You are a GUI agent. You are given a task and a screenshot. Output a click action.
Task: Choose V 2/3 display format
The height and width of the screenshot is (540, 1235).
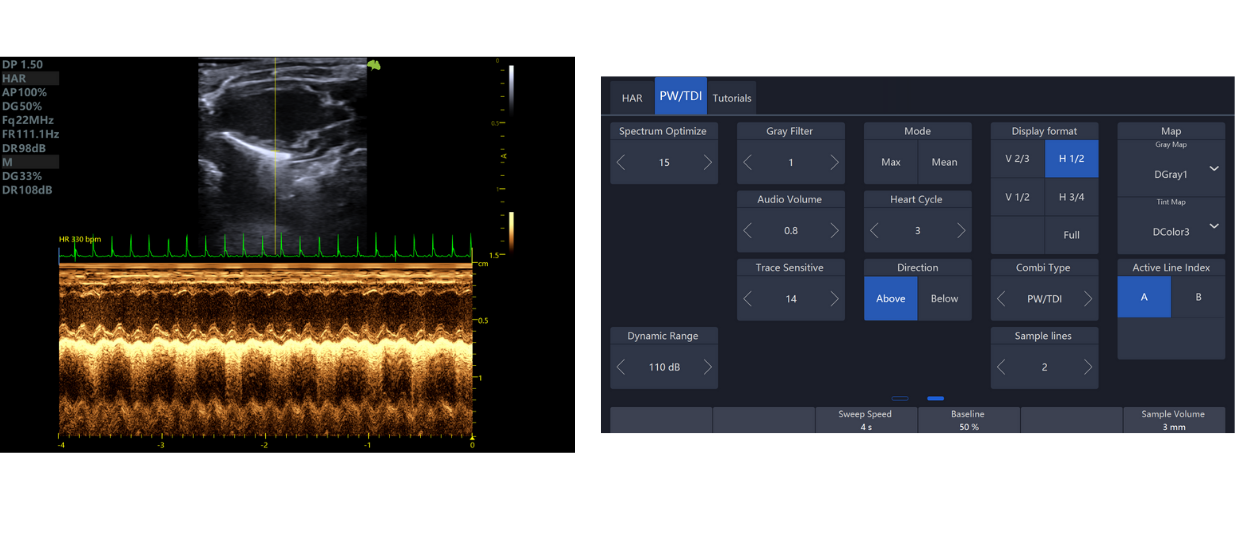pos(1017,159)
